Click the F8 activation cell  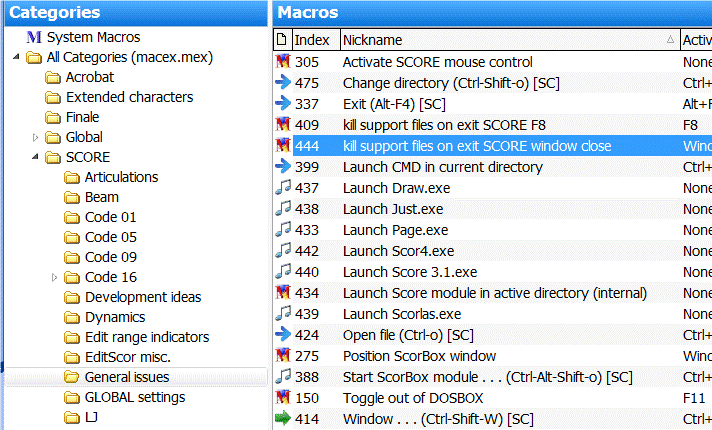tap(690, 125)
